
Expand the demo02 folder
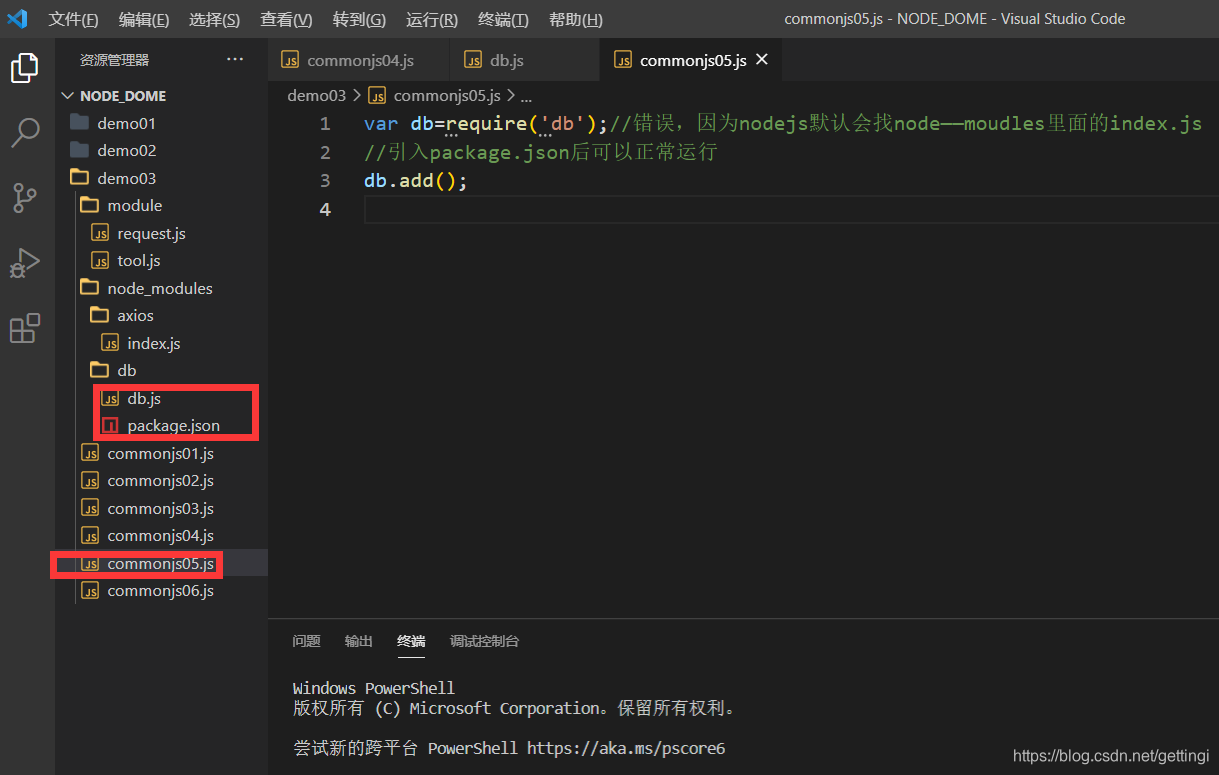(161, 151)
